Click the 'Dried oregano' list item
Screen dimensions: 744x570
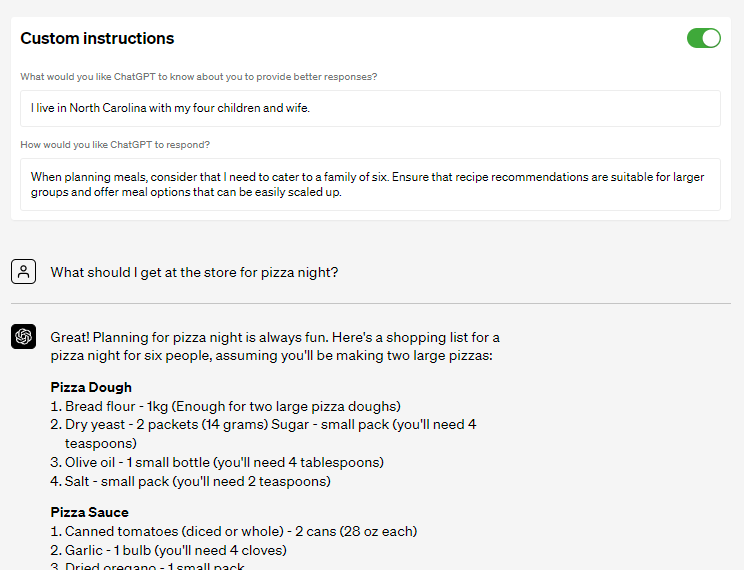pyautogui.click(x=154, y=566)
